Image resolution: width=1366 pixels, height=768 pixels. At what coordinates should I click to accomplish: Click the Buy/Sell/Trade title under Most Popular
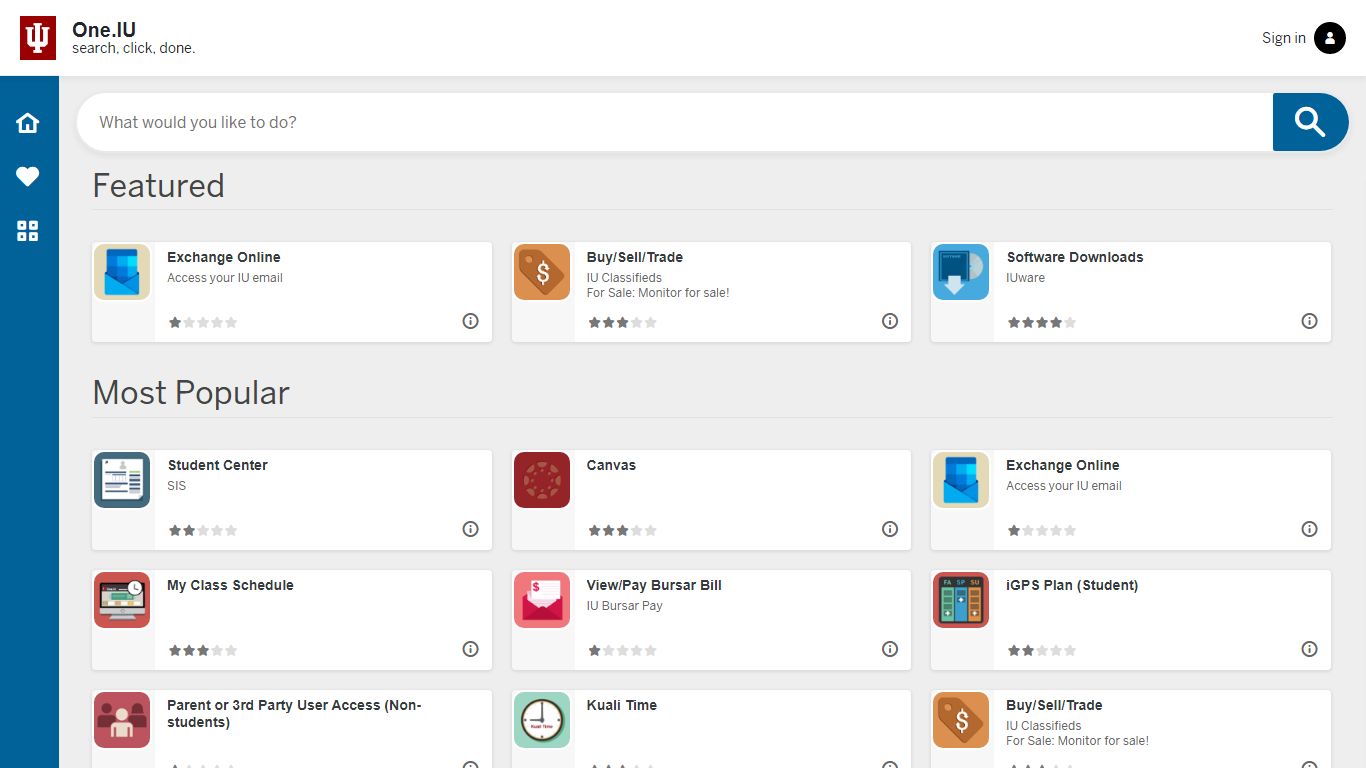(x=1055, y=705)
